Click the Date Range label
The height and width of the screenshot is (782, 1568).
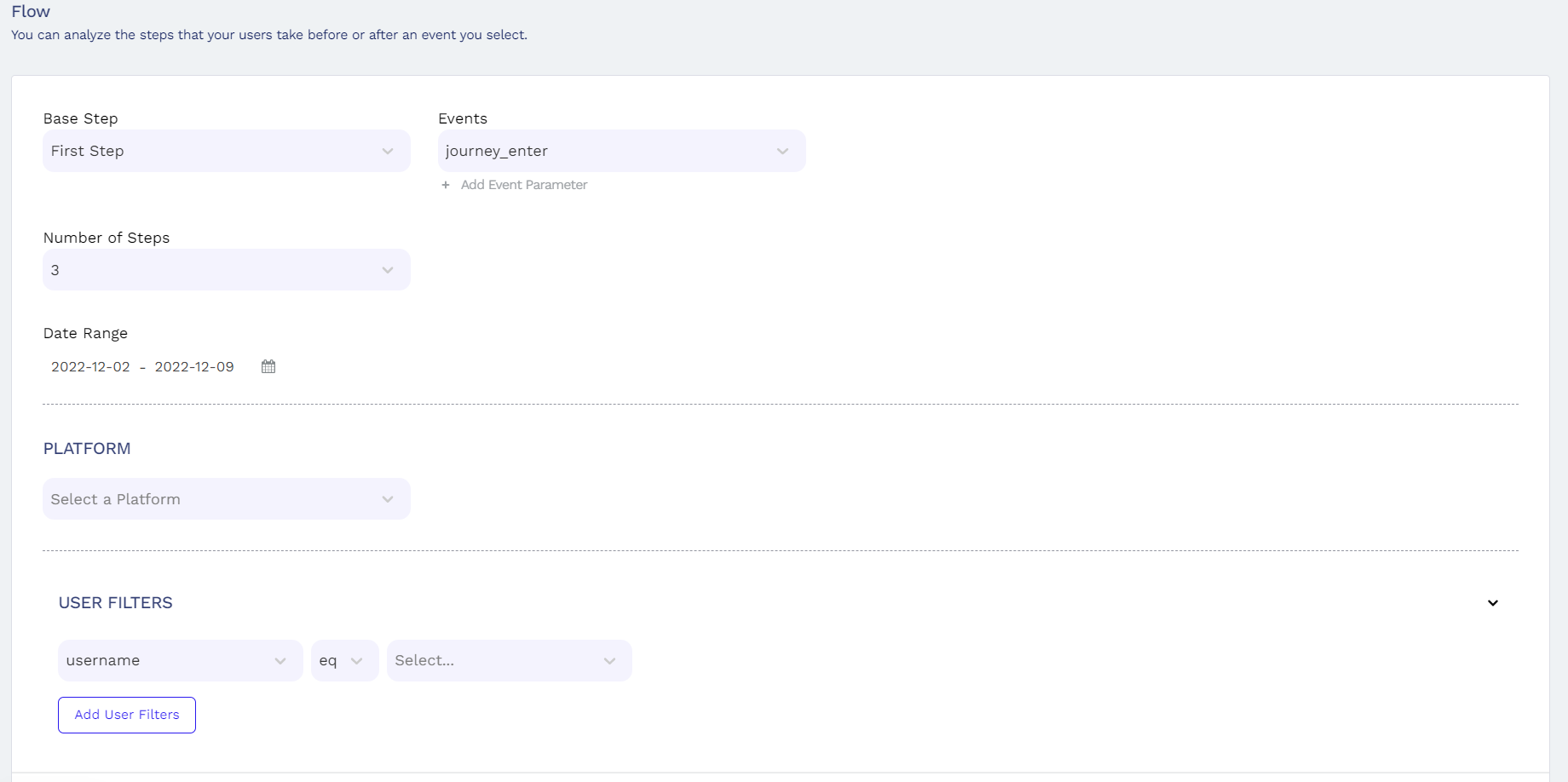tap(85, 333)
